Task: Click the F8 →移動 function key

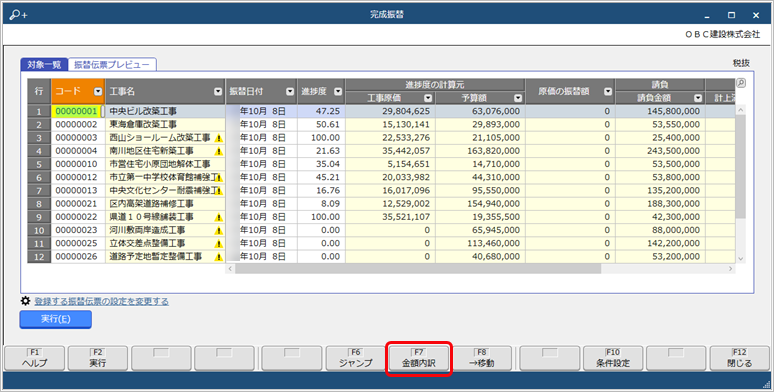Action: click(x=482, y=358)
